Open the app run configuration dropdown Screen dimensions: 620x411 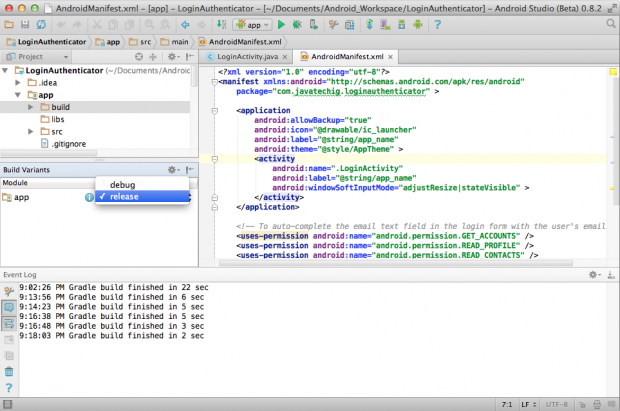(x=252, y=25)
